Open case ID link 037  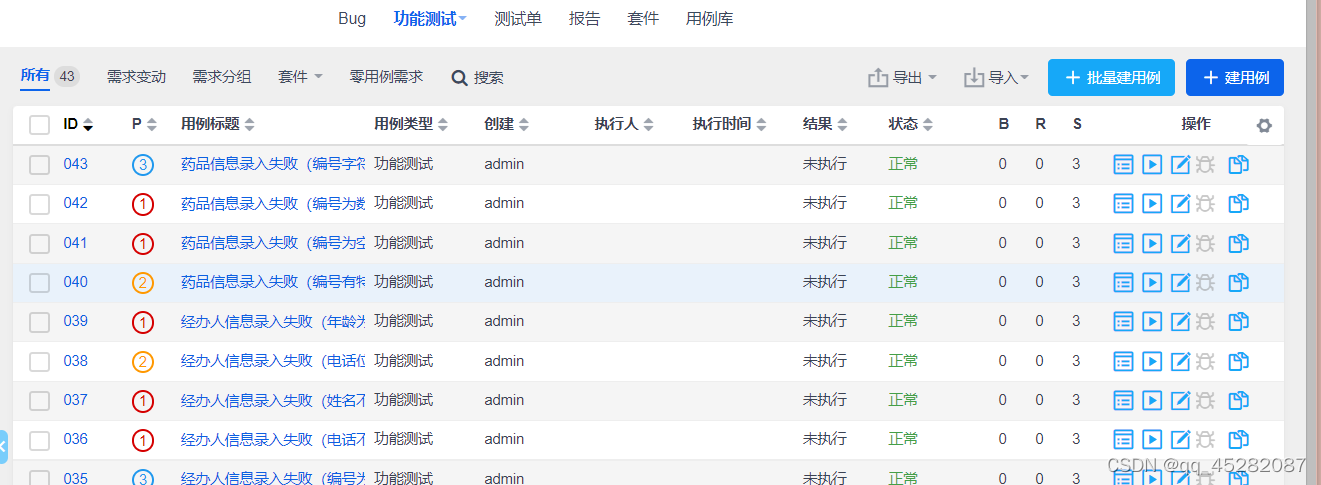click(x=76, y=399)
